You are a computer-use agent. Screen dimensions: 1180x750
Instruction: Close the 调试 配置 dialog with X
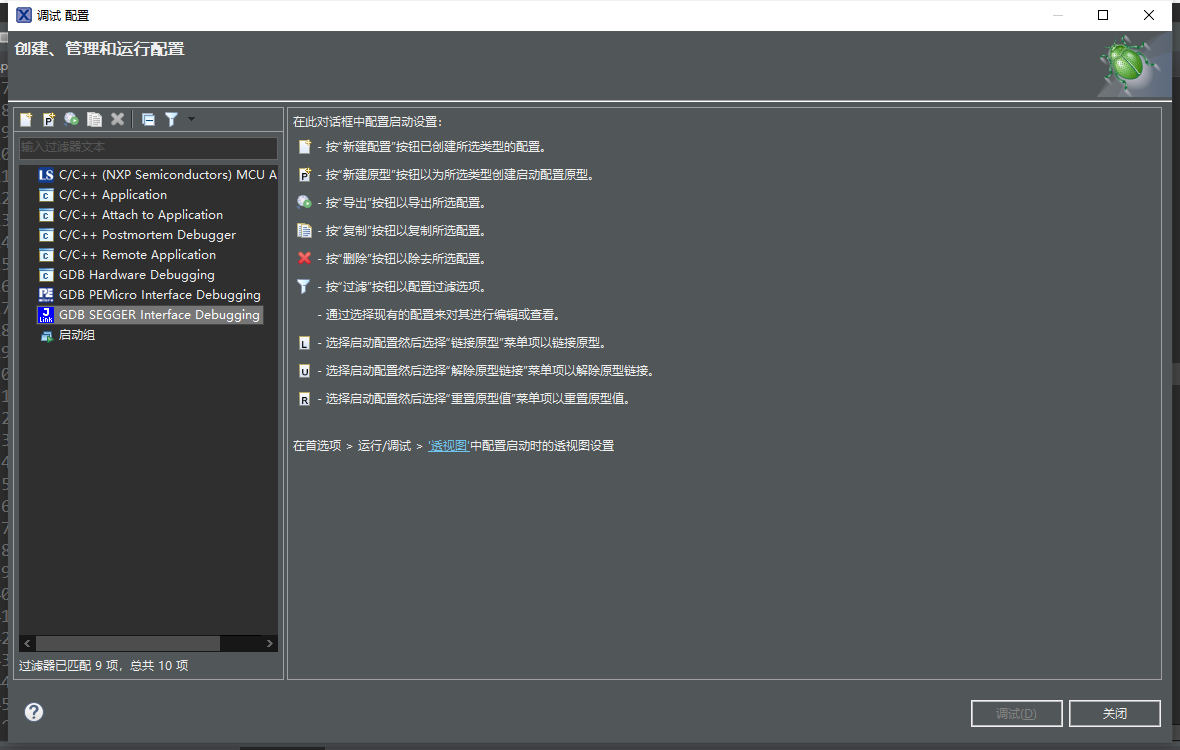point(1148,15)
